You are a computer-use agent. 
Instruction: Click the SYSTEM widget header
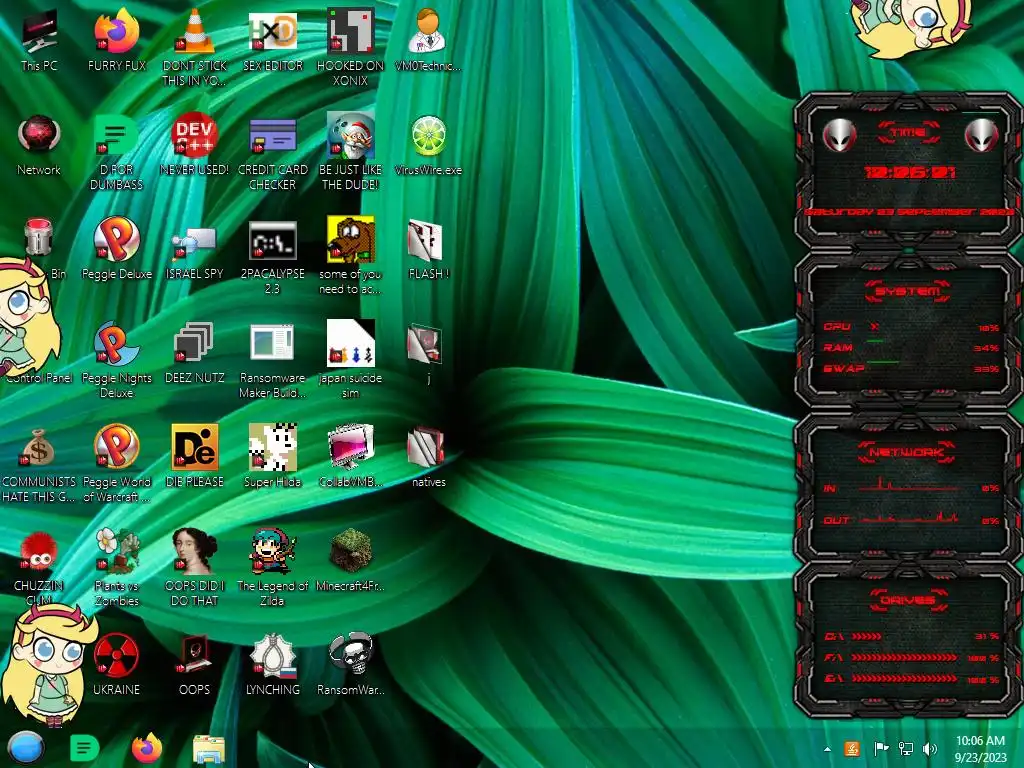click(908, 291)
